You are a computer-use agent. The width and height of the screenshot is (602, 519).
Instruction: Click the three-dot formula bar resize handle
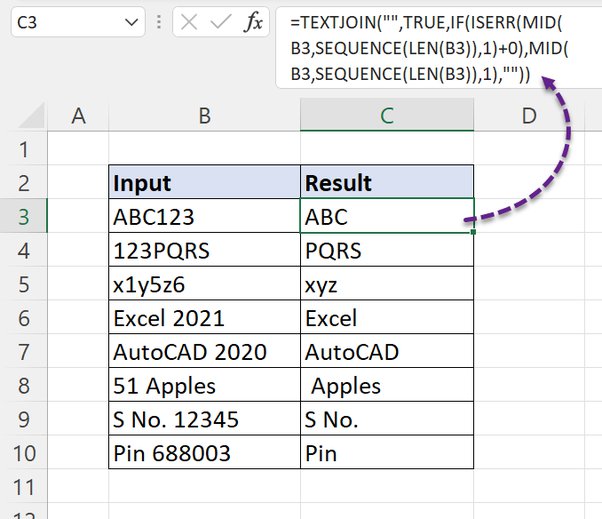coord(159,22)
